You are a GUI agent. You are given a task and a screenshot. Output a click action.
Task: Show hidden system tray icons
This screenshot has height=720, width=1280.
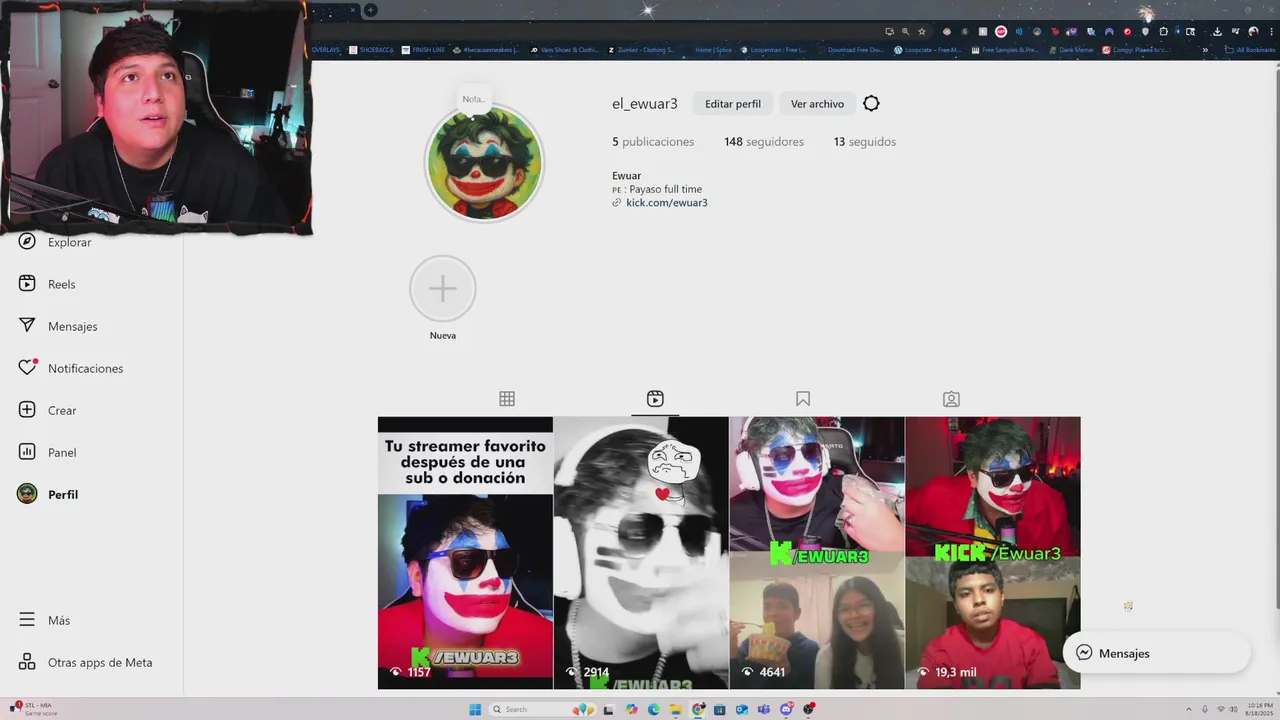[1189, 710]
